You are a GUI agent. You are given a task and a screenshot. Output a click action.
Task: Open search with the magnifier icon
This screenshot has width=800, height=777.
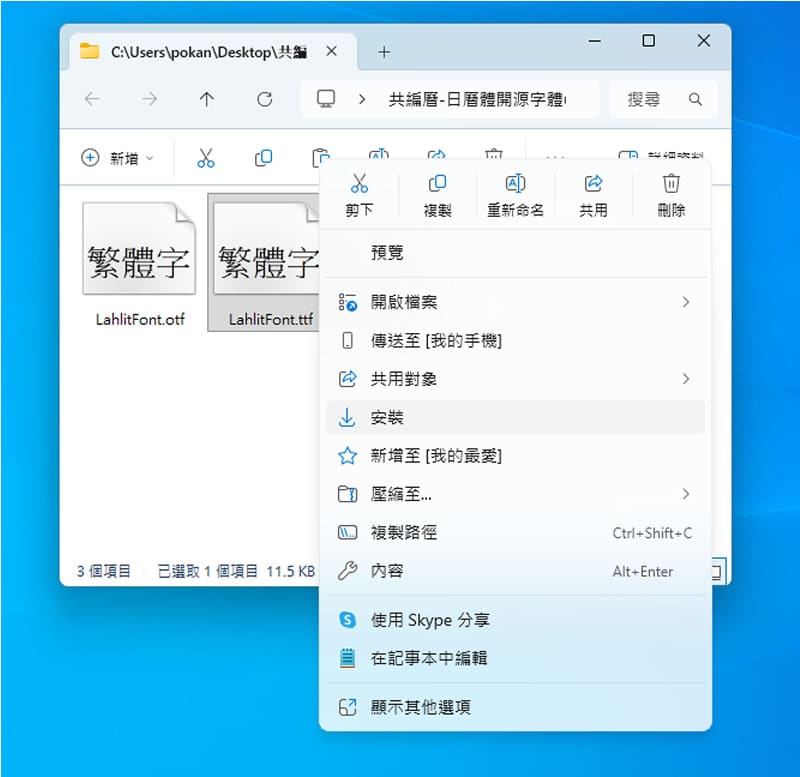click(x=695, y=99)
